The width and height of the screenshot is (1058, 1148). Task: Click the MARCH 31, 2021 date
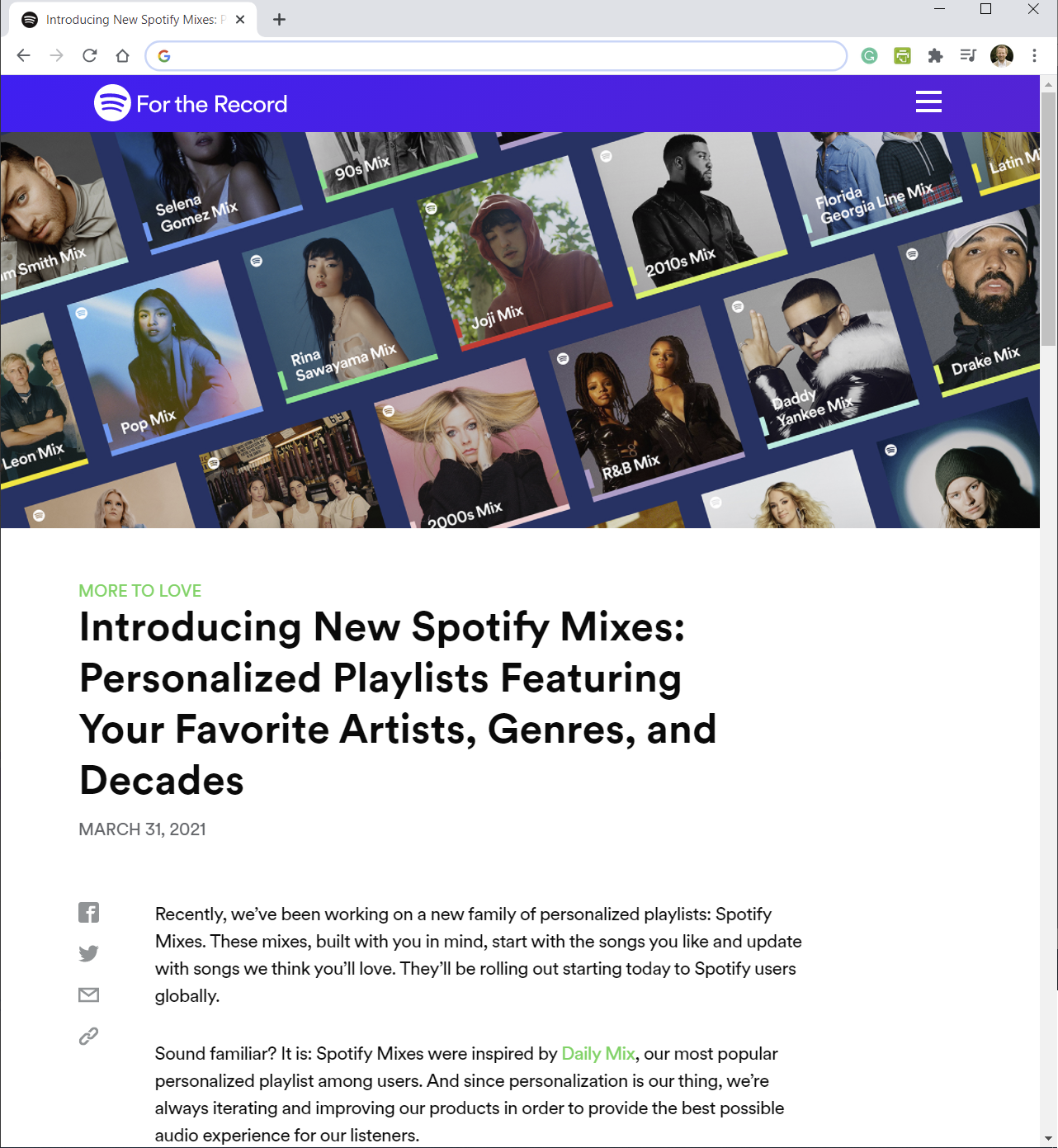coord(142,829)
